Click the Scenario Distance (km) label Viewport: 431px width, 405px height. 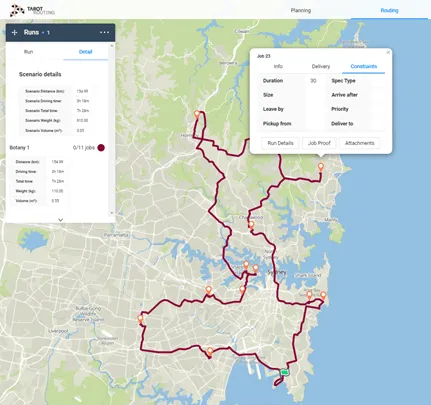point(45,91)
